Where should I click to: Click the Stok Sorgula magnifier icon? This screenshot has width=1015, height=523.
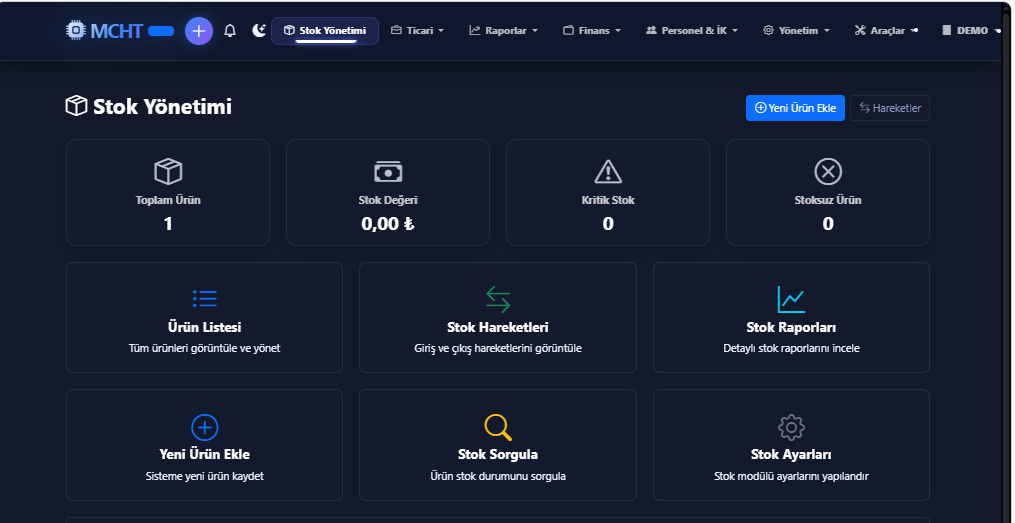[498, 427]
